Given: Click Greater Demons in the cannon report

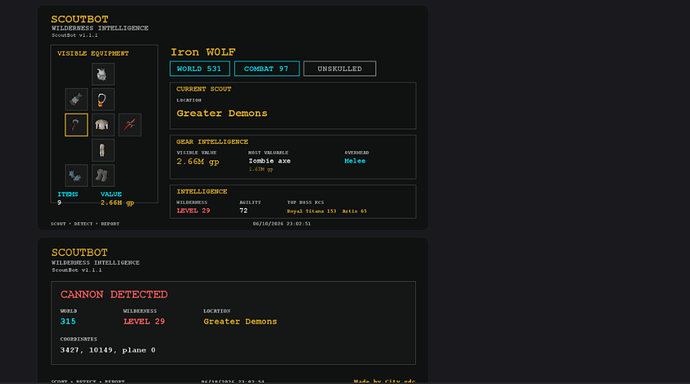Looking at the screenshot, I should coord(240,322).
